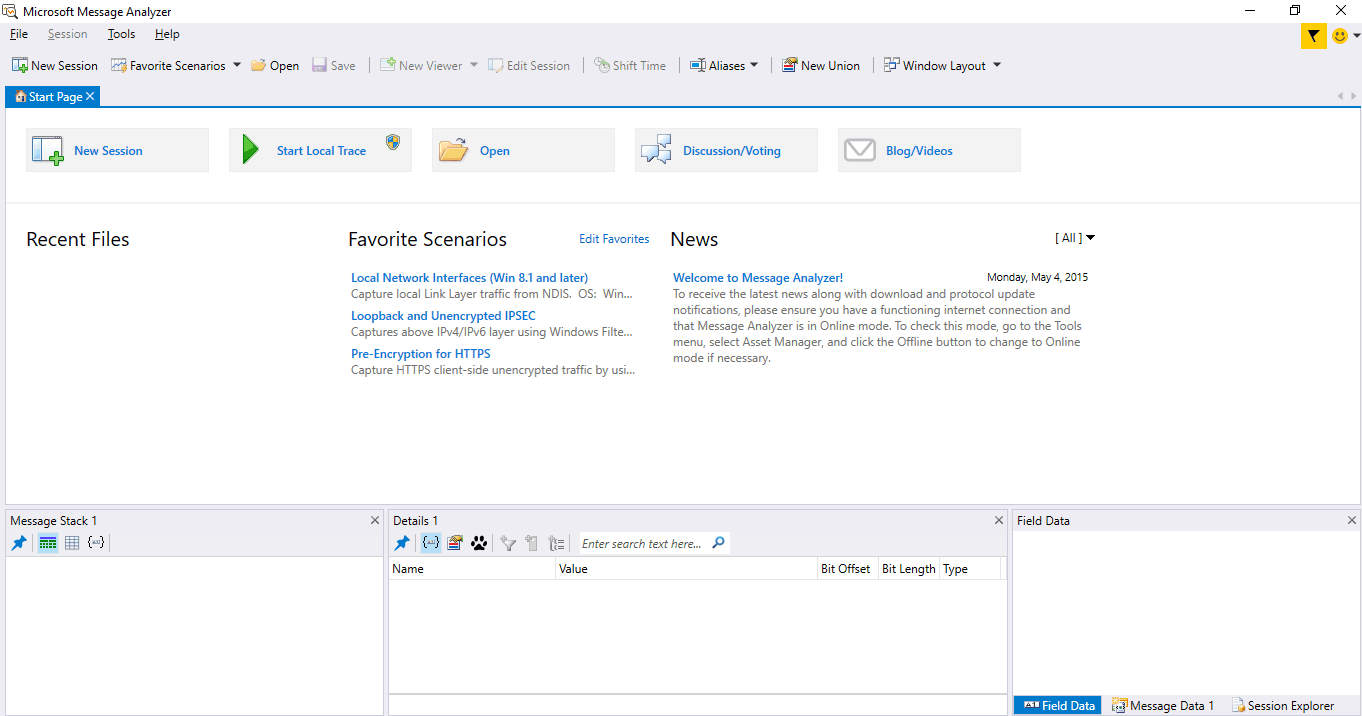Click the yellow filter icon at top right
This screenshot has width=1362, height=716.
(1313, 36)
